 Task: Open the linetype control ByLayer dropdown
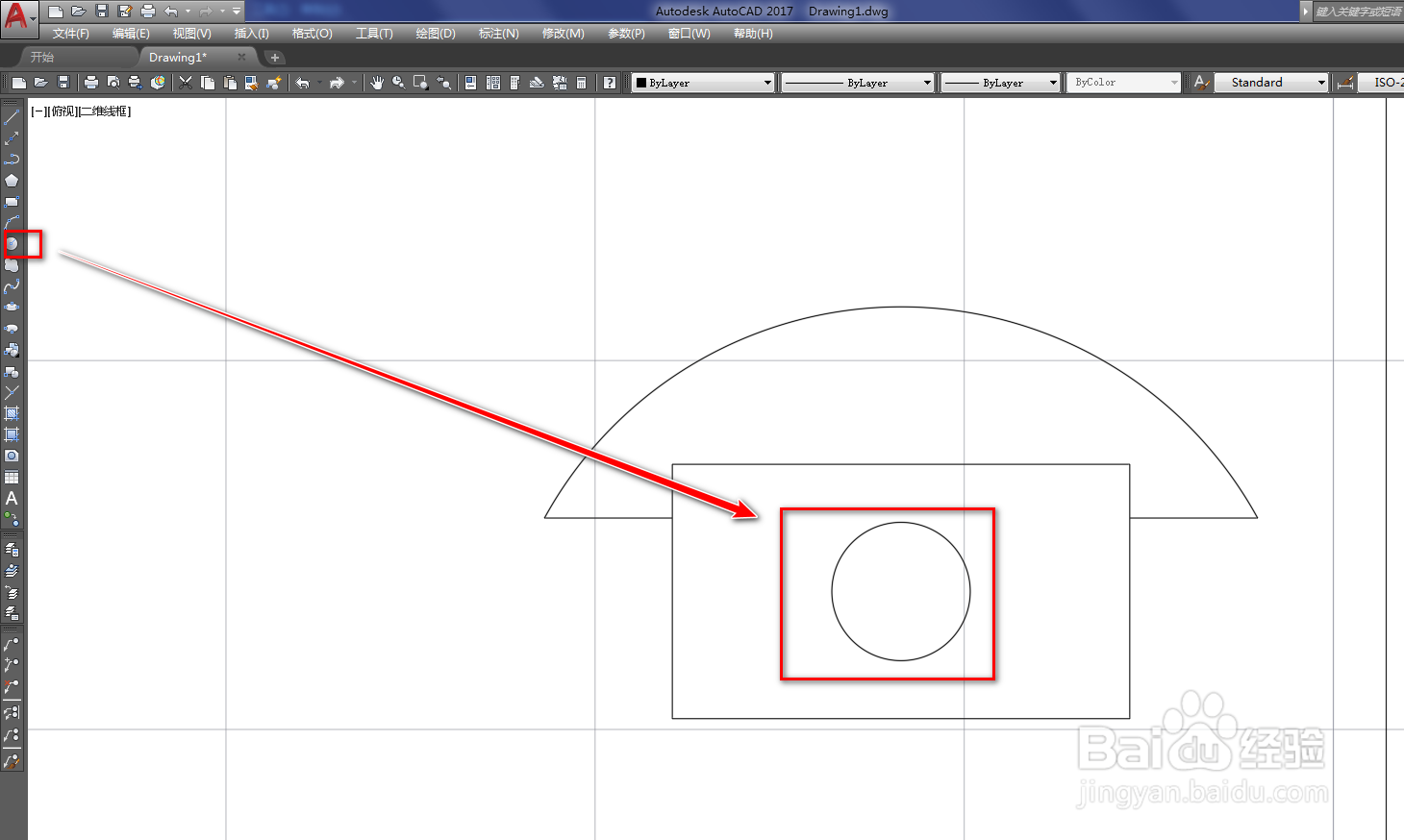[x=858, y=83]
